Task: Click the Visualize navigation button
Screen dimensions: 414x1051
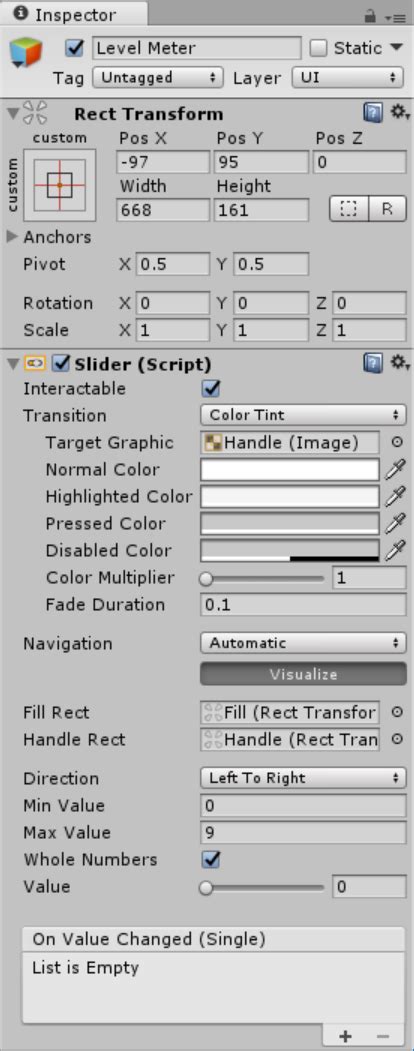Action: click(x=303, y=674)
